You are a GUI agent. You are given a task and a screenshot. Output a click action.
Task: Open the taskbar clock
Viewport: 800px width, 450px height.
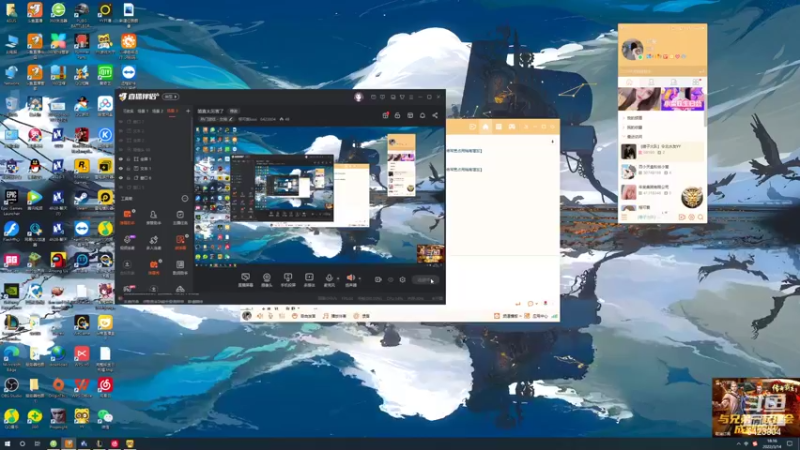(x=772, y=443)
